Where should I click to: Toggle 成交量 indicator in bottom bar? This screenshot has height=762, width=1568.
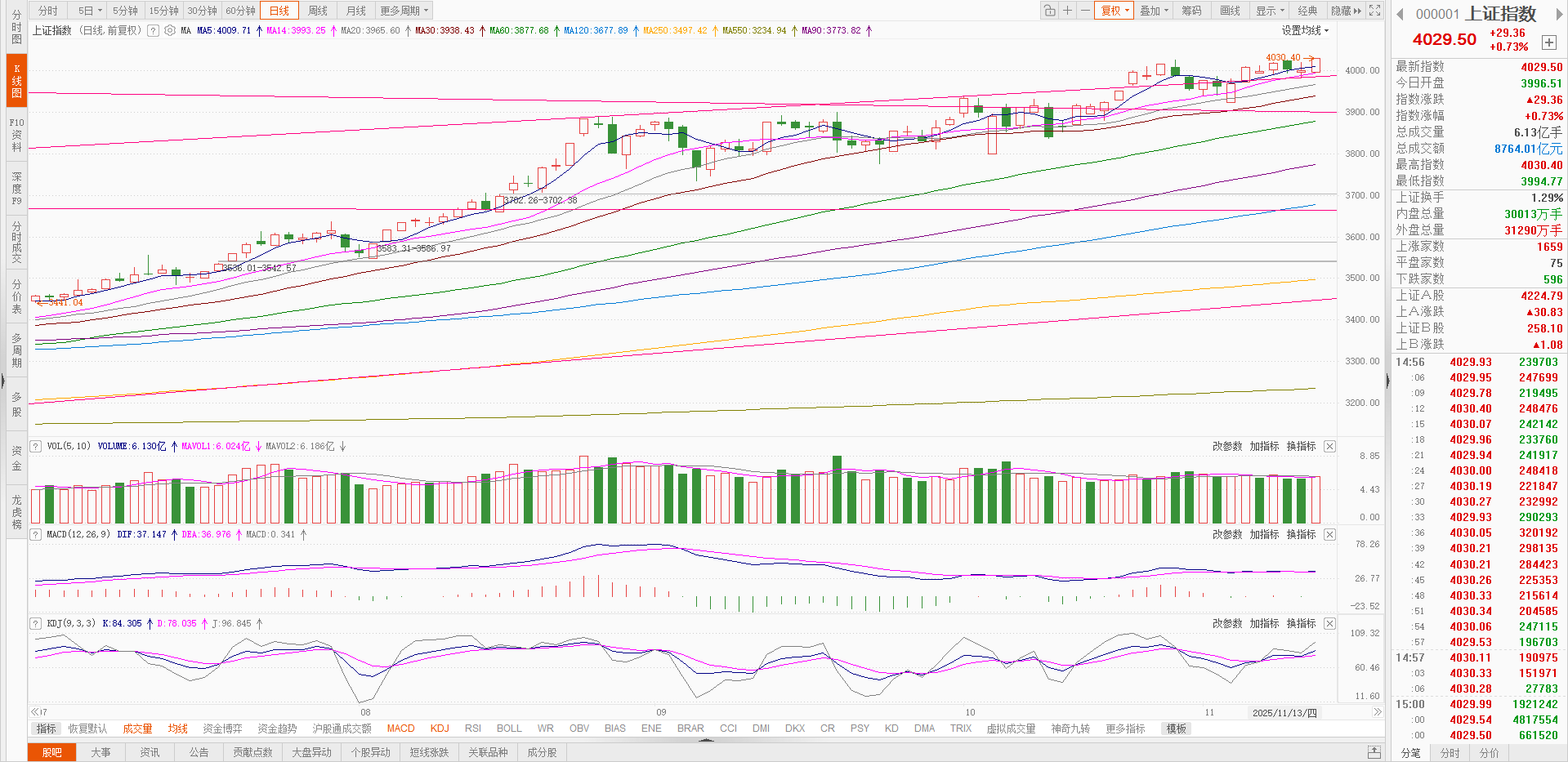tap(137, 729)
